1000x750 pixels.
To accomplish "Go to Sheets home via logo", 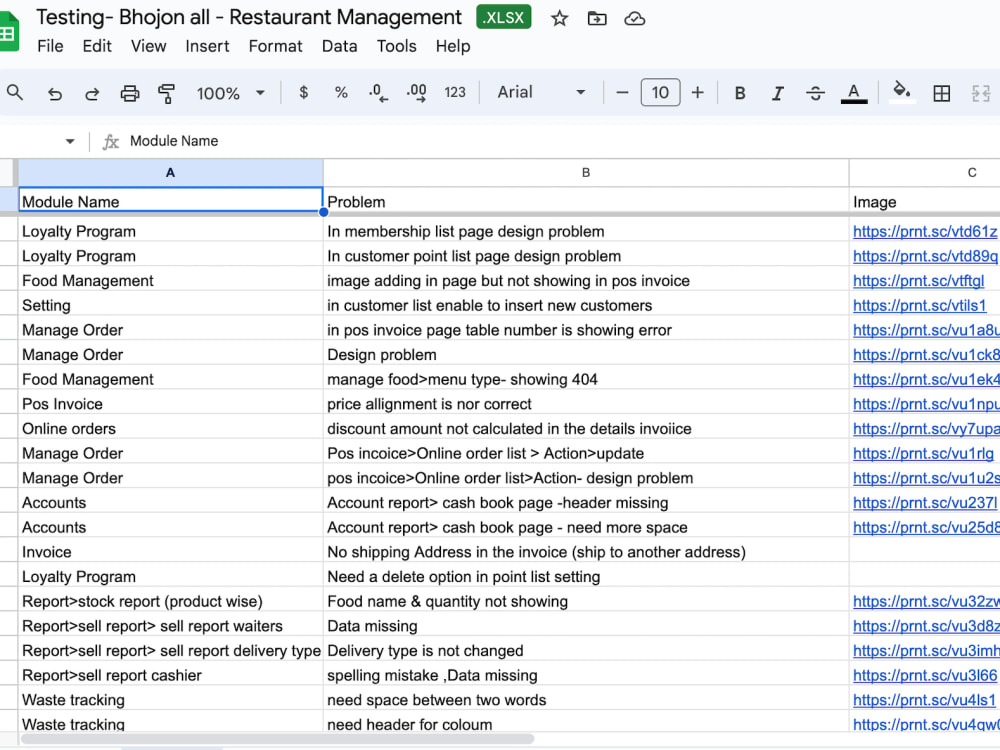I will [9, 31].
